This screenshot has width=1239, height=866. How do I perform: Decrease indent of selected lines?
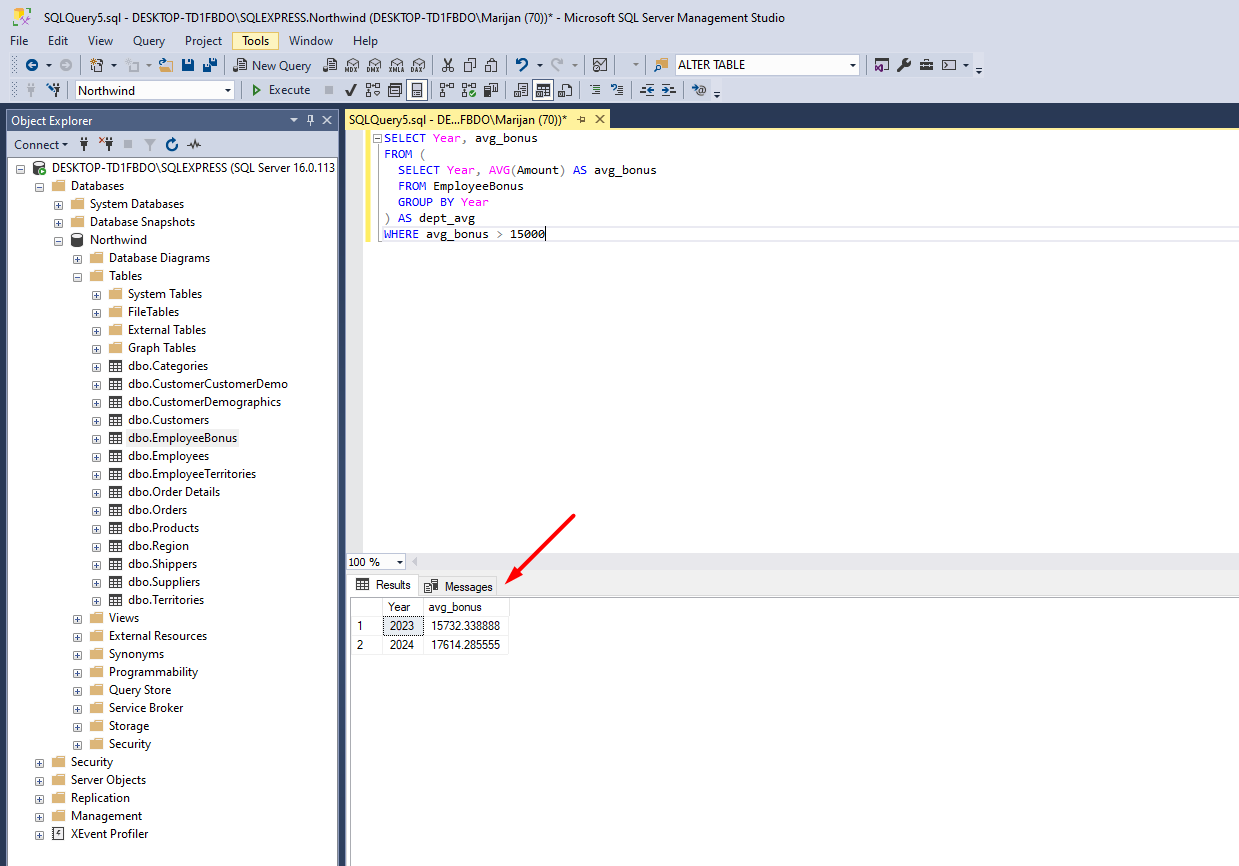[646, 90]
